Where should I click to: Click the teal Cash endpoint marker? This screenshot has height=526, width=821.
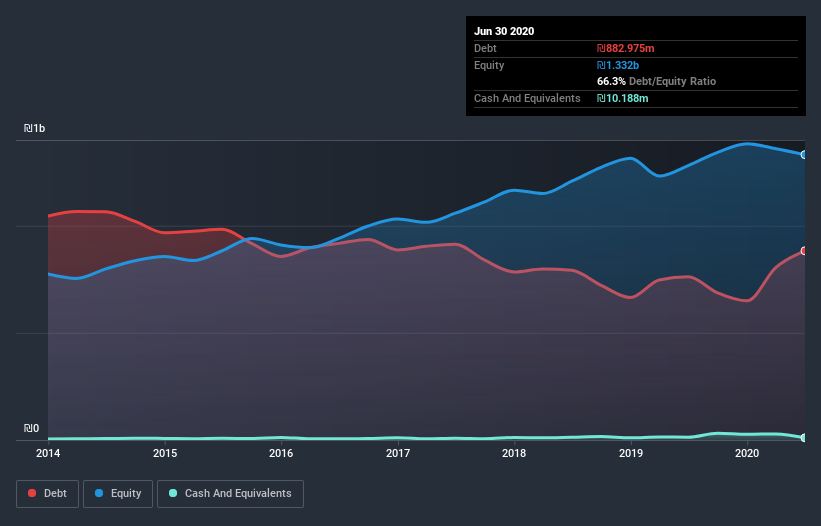click(x=804, y=438)
